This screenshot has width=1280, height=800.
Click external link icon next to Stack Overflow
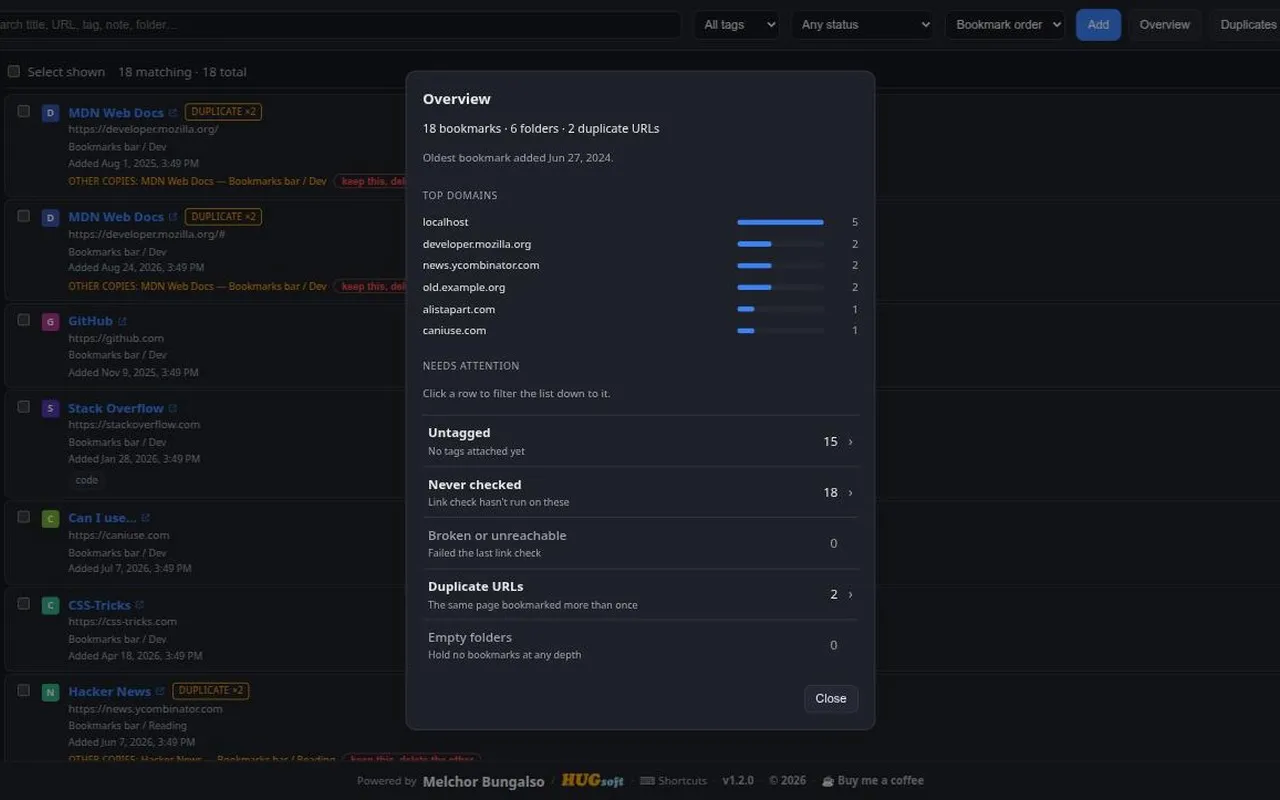pos(173,408)
